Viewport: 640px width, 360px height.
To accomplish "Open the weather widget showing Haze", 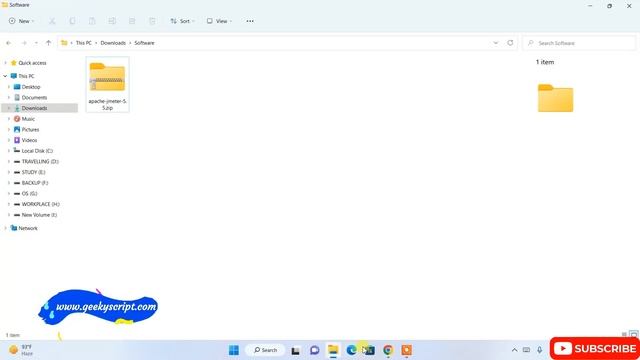I will [x=21, y=350].
